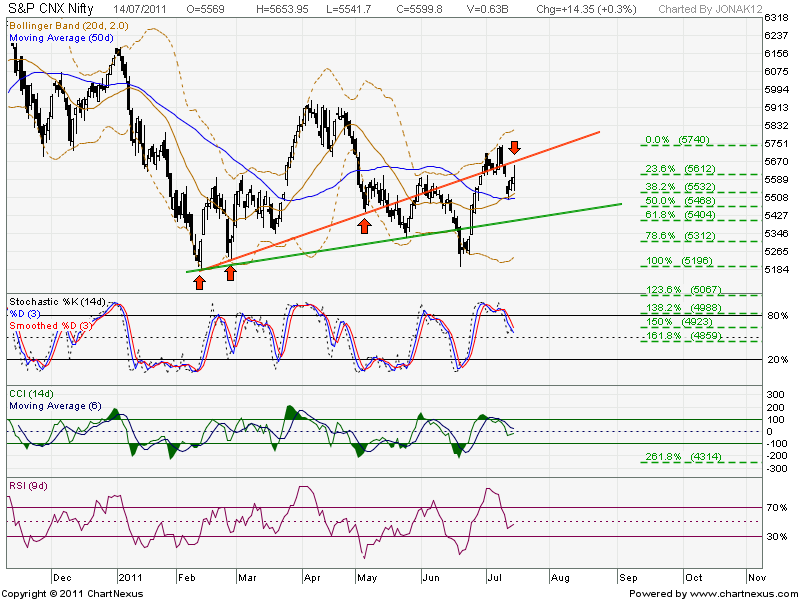The height and width of the screenshot is (600, 800).
Task: Click the 5346 price axis label
Action: (776, 233)
